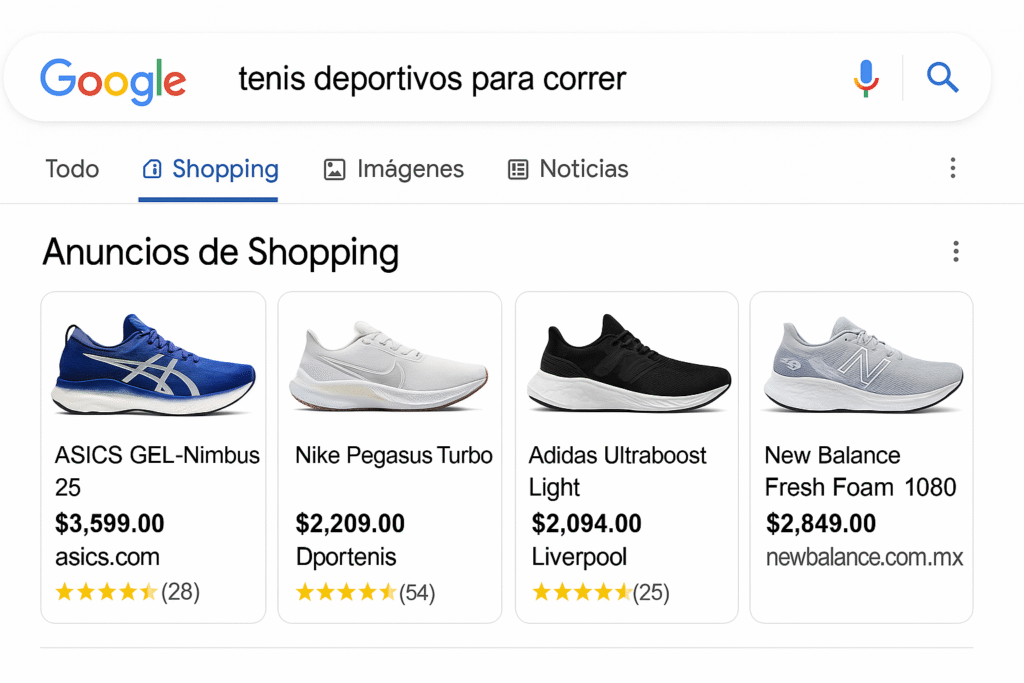The width and height of the screenshot is (1024, 683).
Task: Open the three-dot menu beside the tabs
Action: (953, 168)
